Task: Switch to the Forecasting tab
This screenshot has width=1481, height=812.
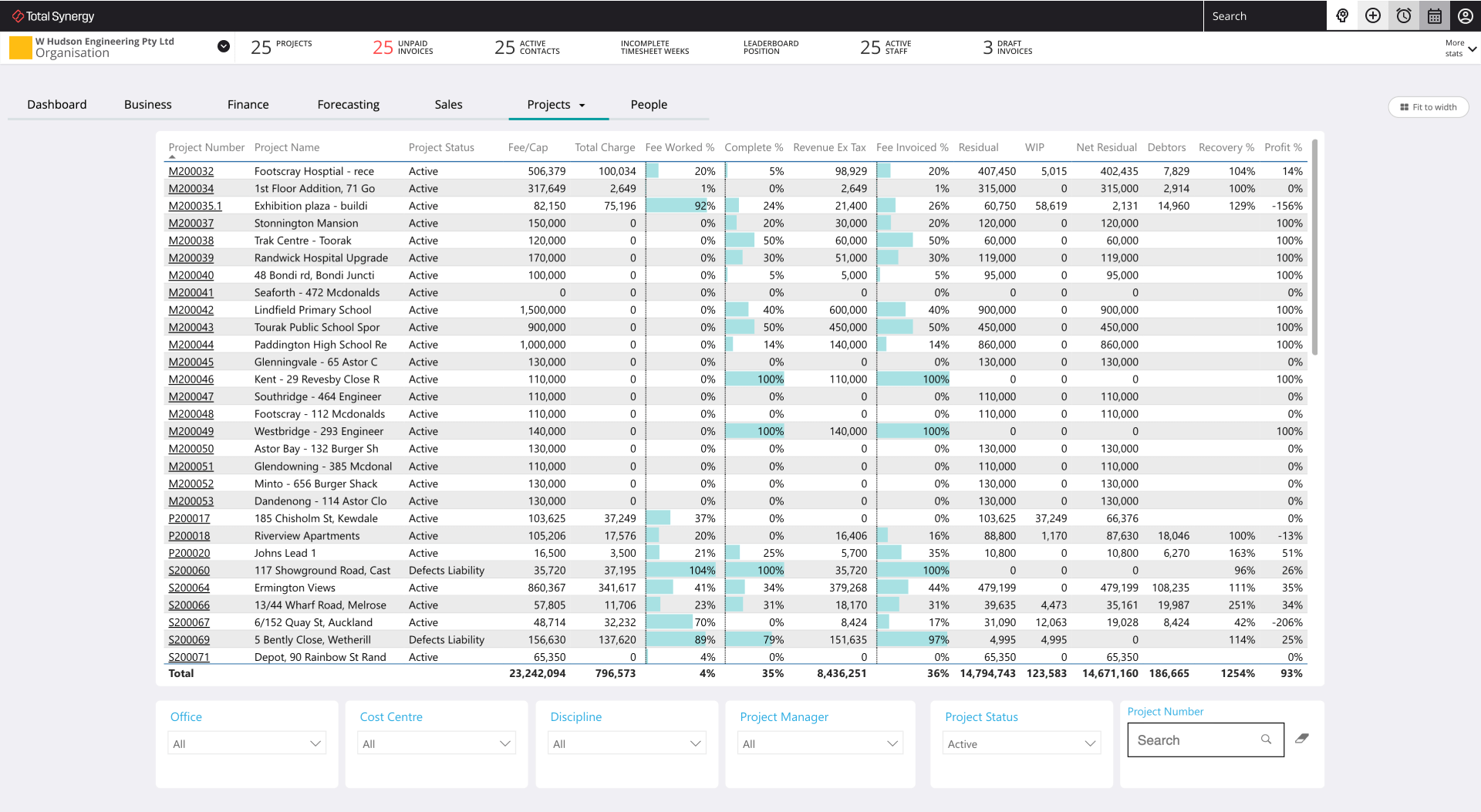Action: click(348, 104)
